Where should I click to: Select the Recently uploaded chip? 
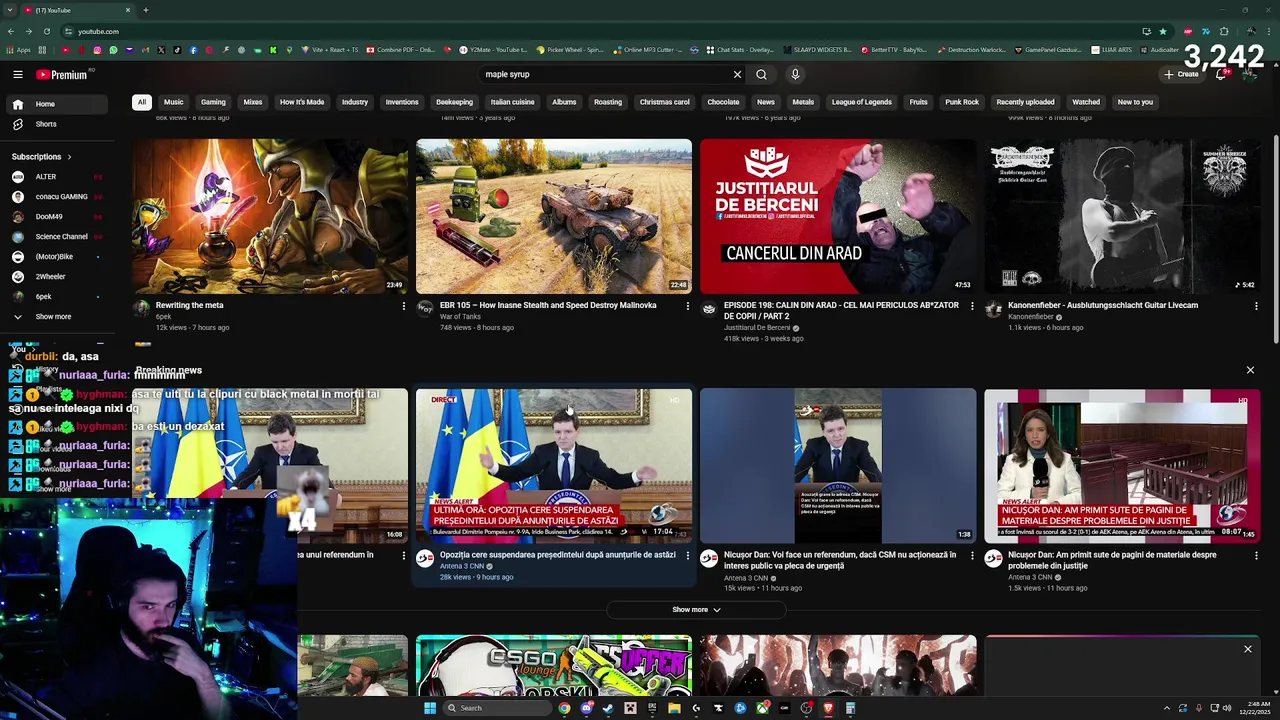[1025, 102]
